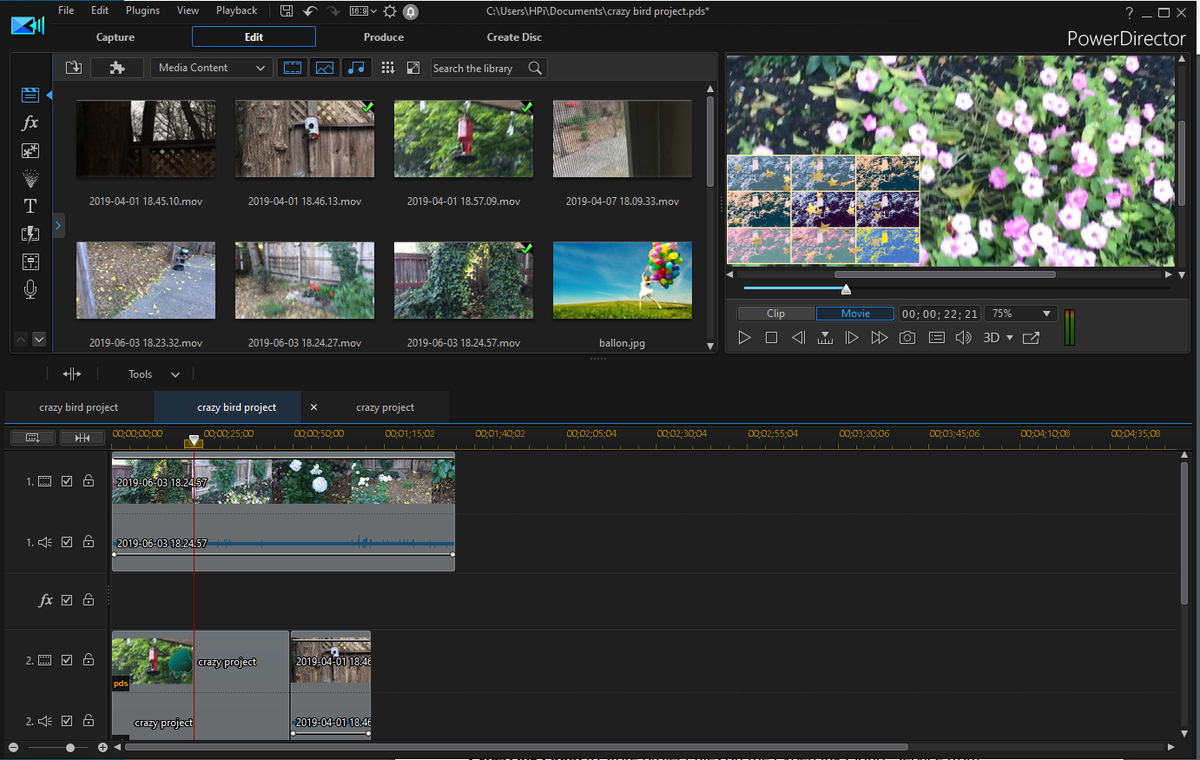Viewport: 1200px width, 760px height.
Task: Click the Fast Forward button in preview
Action: point(879,338)
